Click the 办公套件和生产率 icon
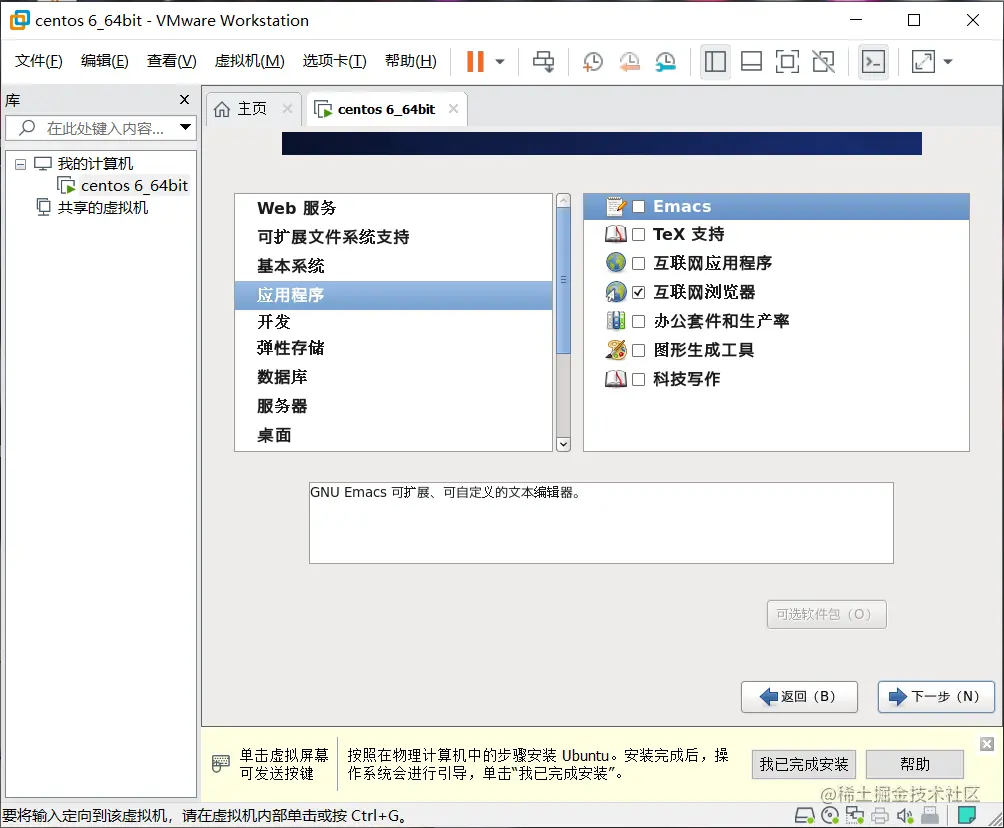Viewport: 1004px width, 828px height. (x=616, y=320)
